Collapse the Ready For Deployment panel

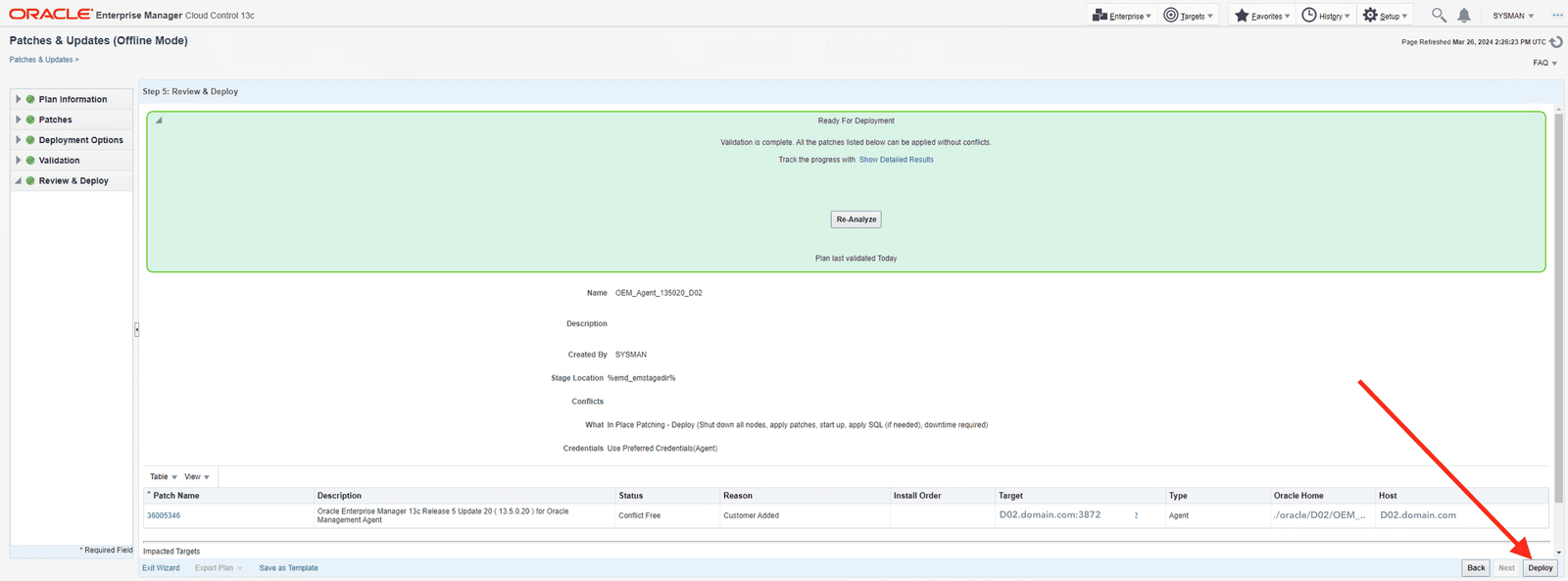[159, 121]
